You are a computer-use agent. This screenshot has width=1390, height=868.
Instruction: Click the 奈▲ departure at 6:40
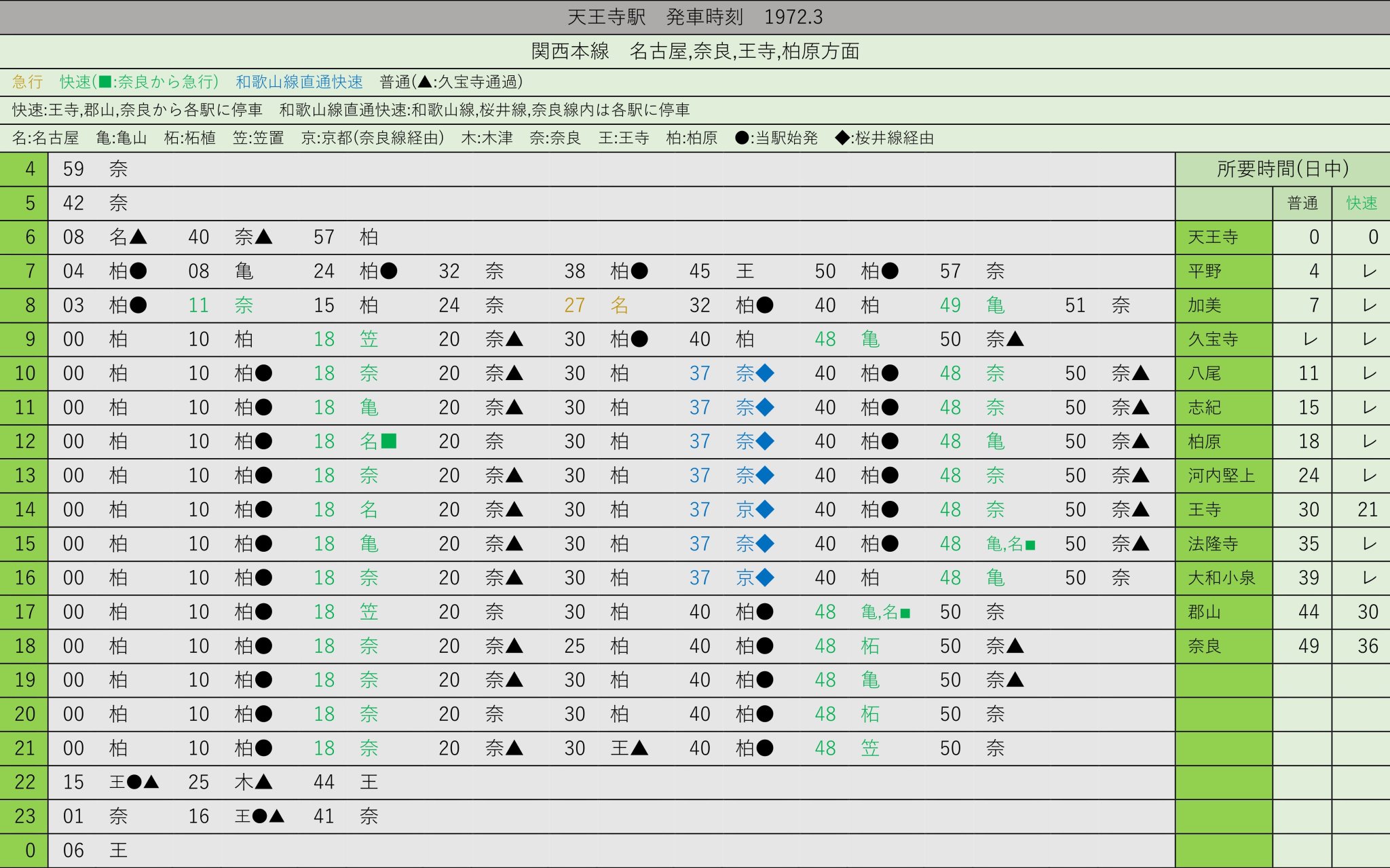pos(255,237)
